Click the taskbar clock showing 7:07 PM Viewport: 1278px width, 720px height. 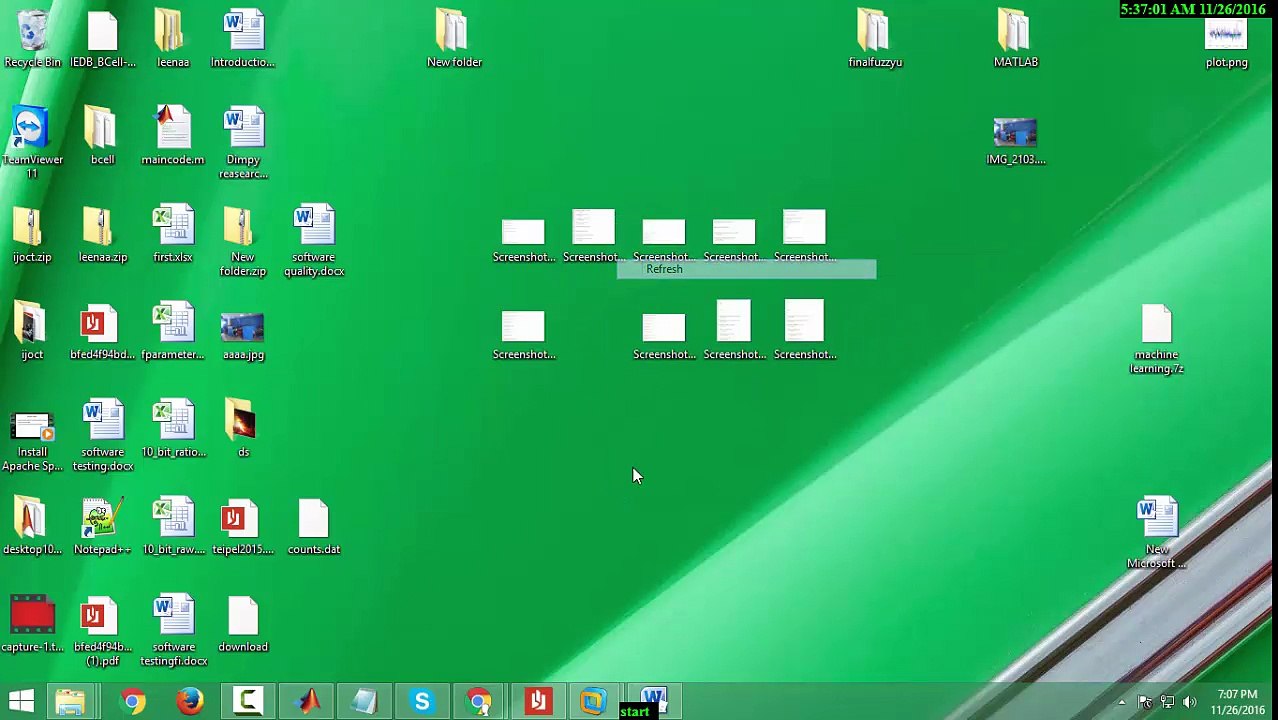pyautogui.click(x=1237, y=702)
